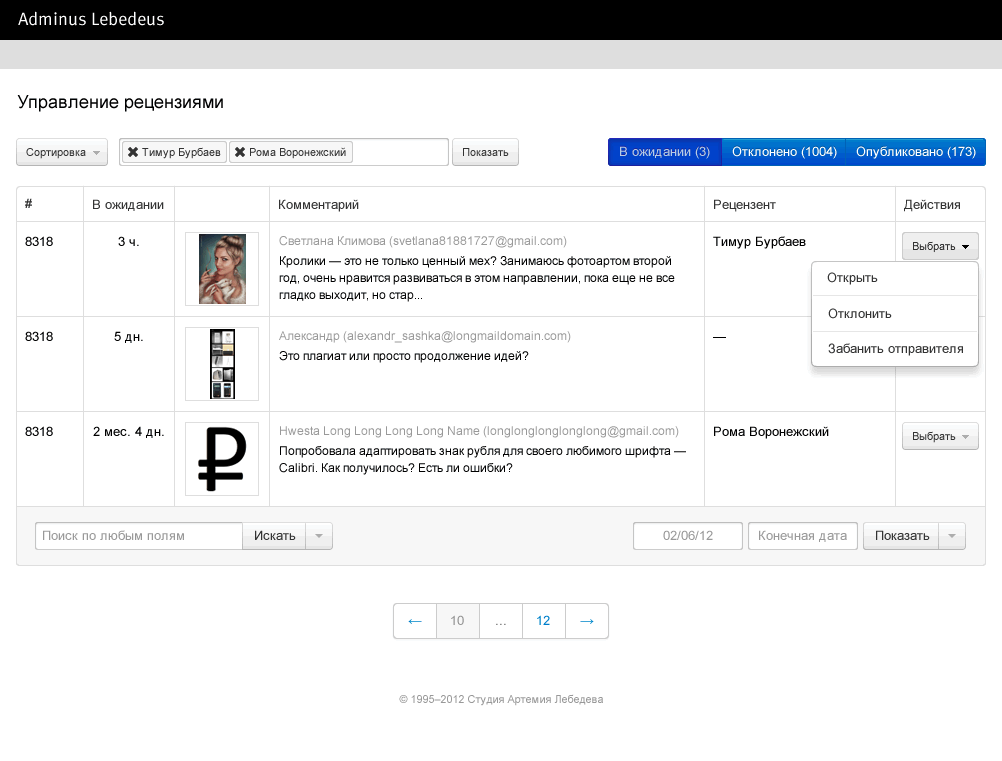Image resolution: width=1002 pixels, height=761 pixels.
Task: Open dropdown arrow next to Искать button
Action: tap(319, 536)
